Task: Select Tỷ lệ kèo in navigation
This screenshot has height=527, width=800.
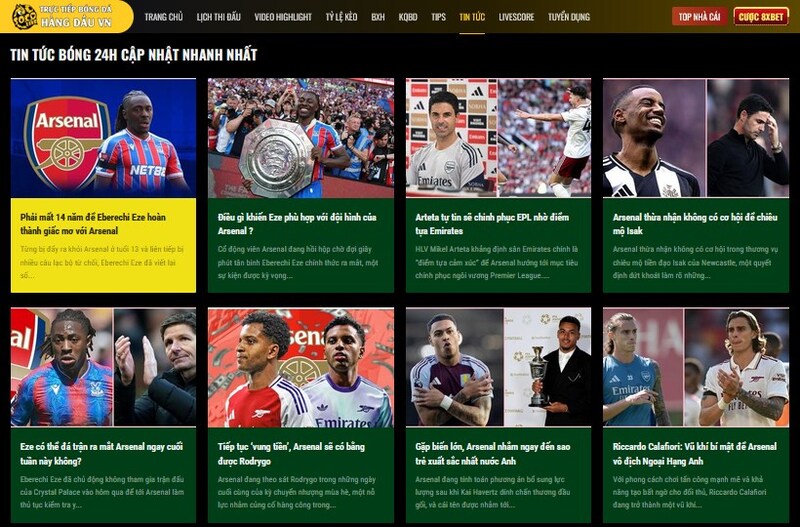Action: (x=341, y=17)
